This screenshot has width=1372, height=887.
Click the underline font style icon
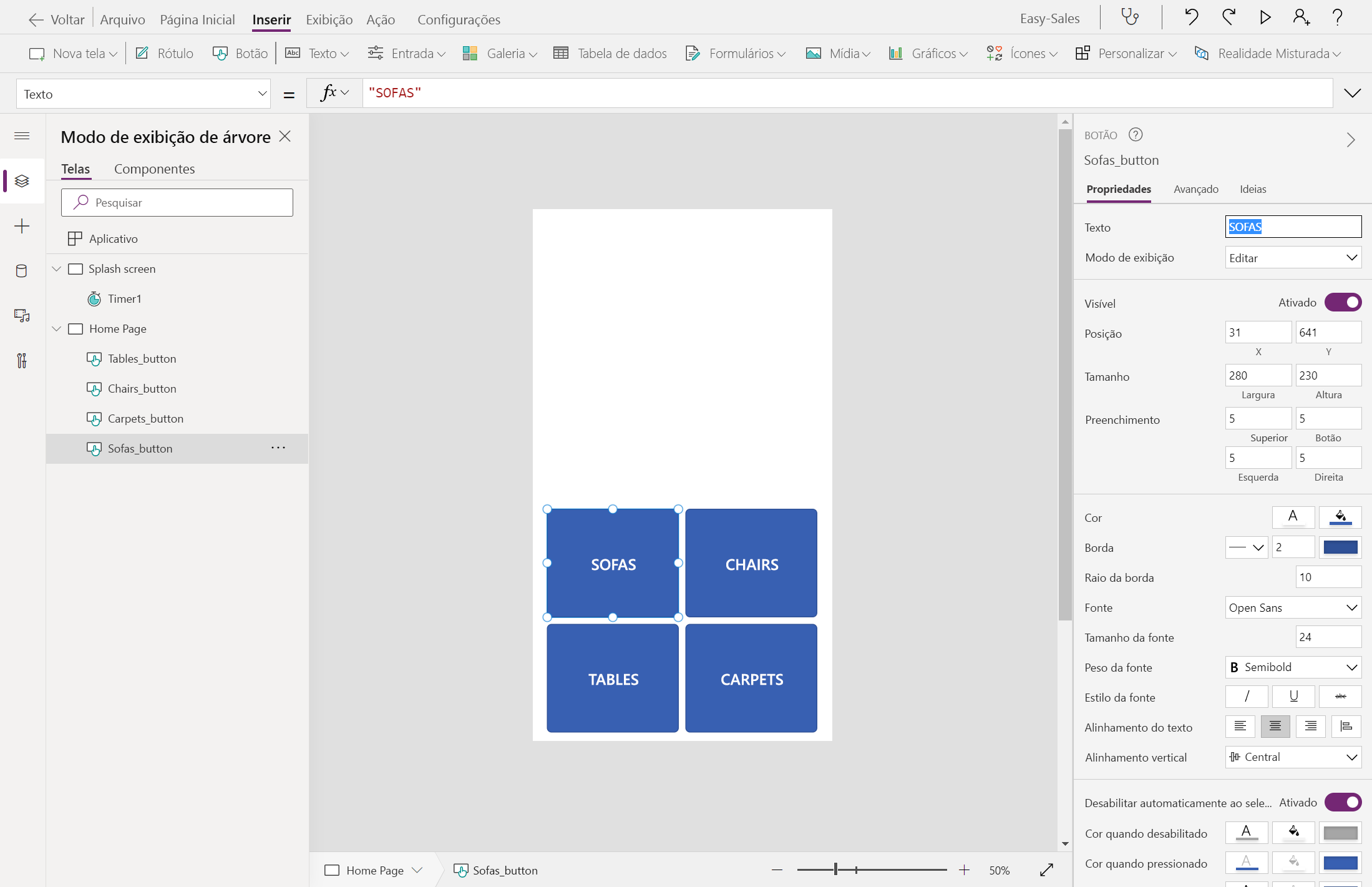(x=1293, y=697)
